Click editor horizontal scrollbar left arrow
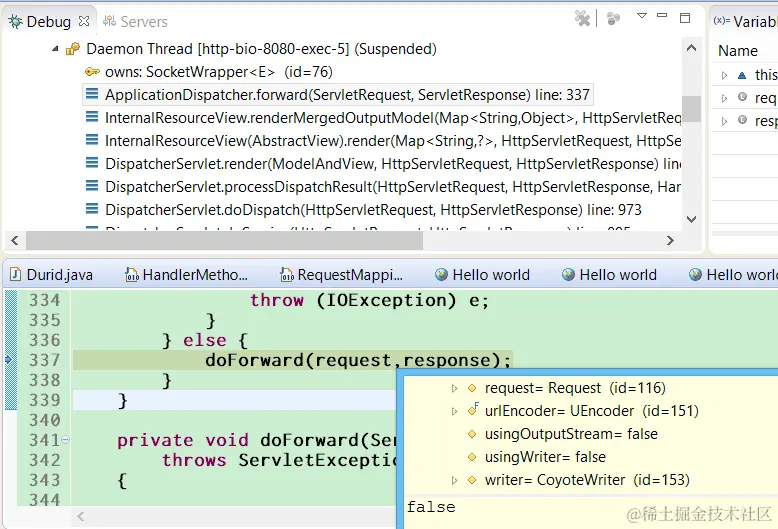 [x=80, y=517]
